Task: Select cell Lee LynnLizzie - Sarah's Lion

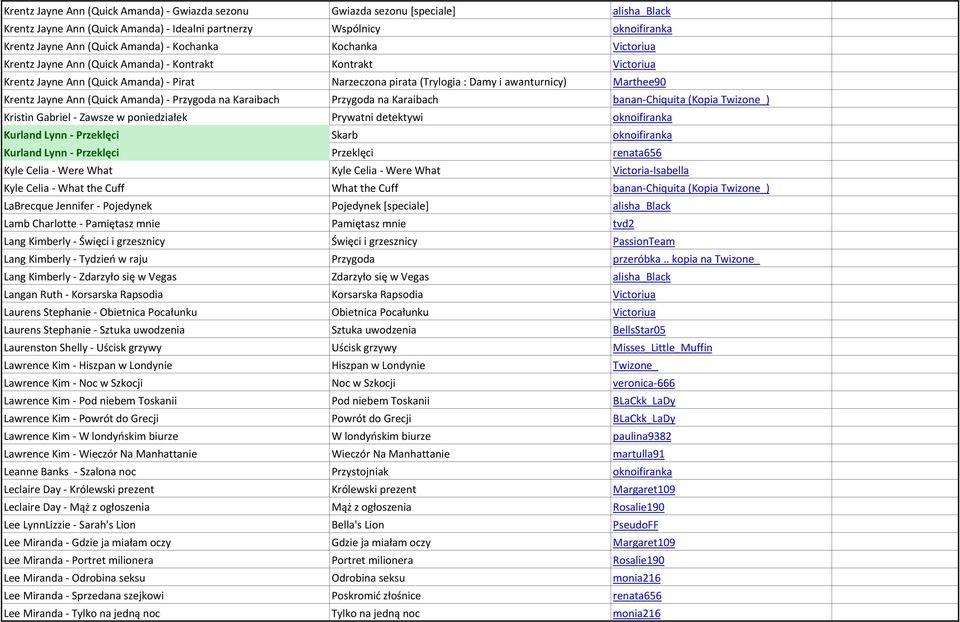Action: tap(165, 526)
